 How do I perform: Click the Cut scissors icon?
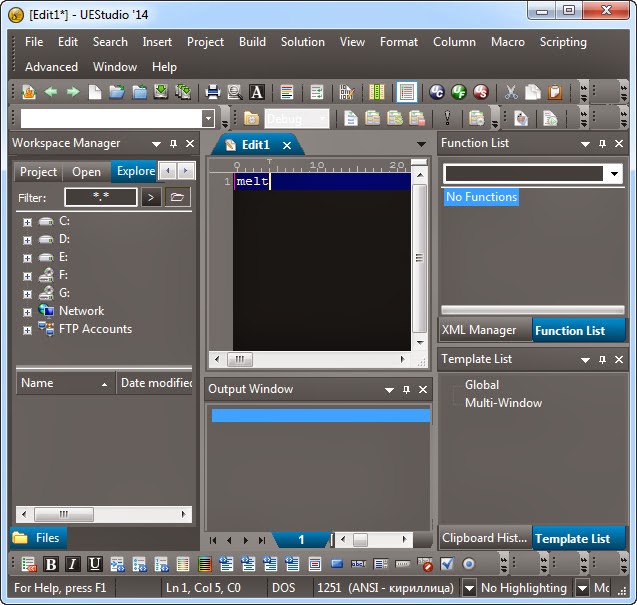pyautogui.click(x=511, y=92)
